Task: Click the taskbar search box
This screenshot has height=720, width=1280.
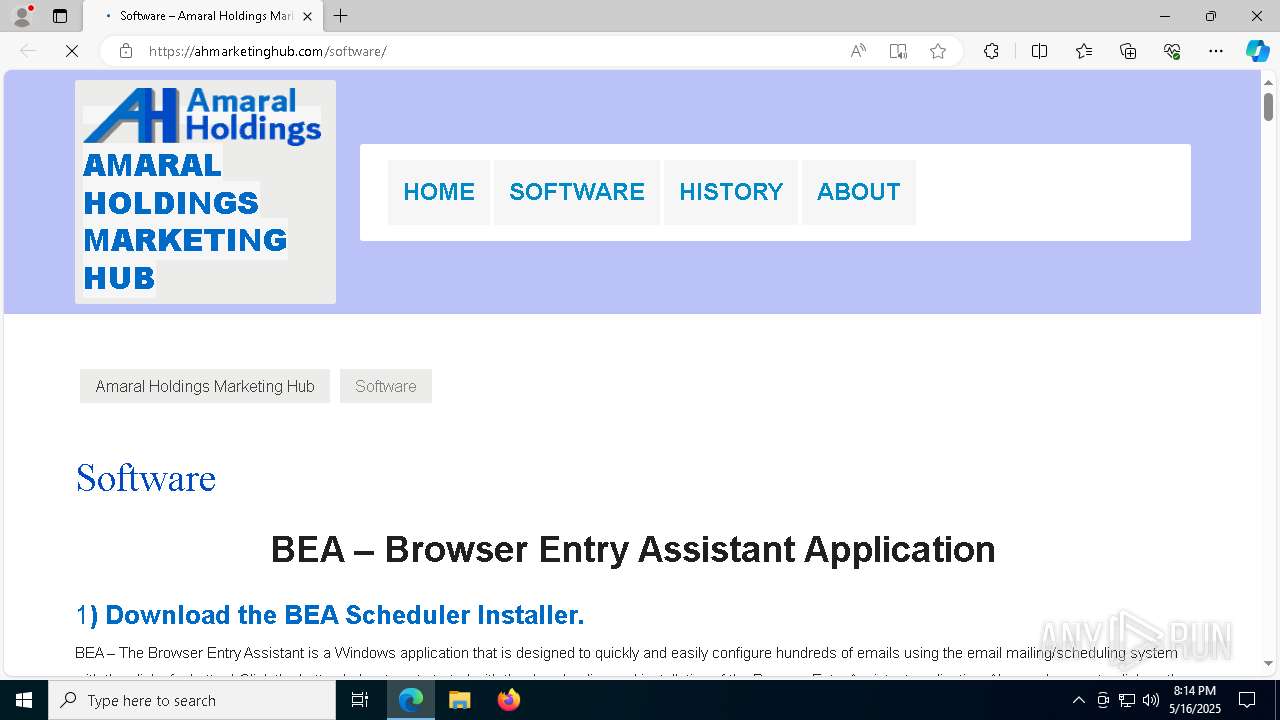Action: click(x=192, y=700)
